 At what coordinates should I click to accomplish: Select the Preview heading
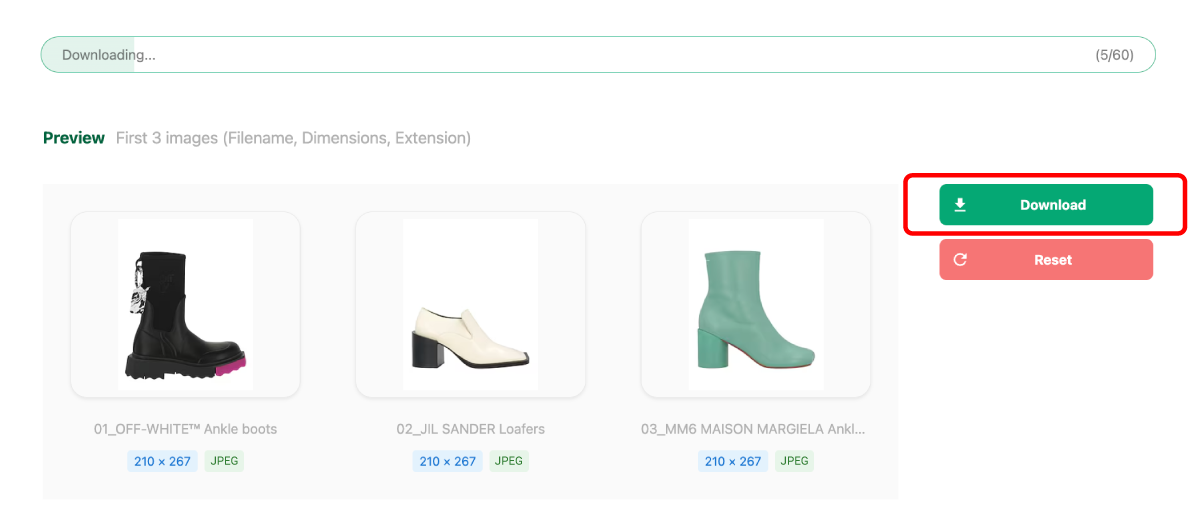(74, 138)
